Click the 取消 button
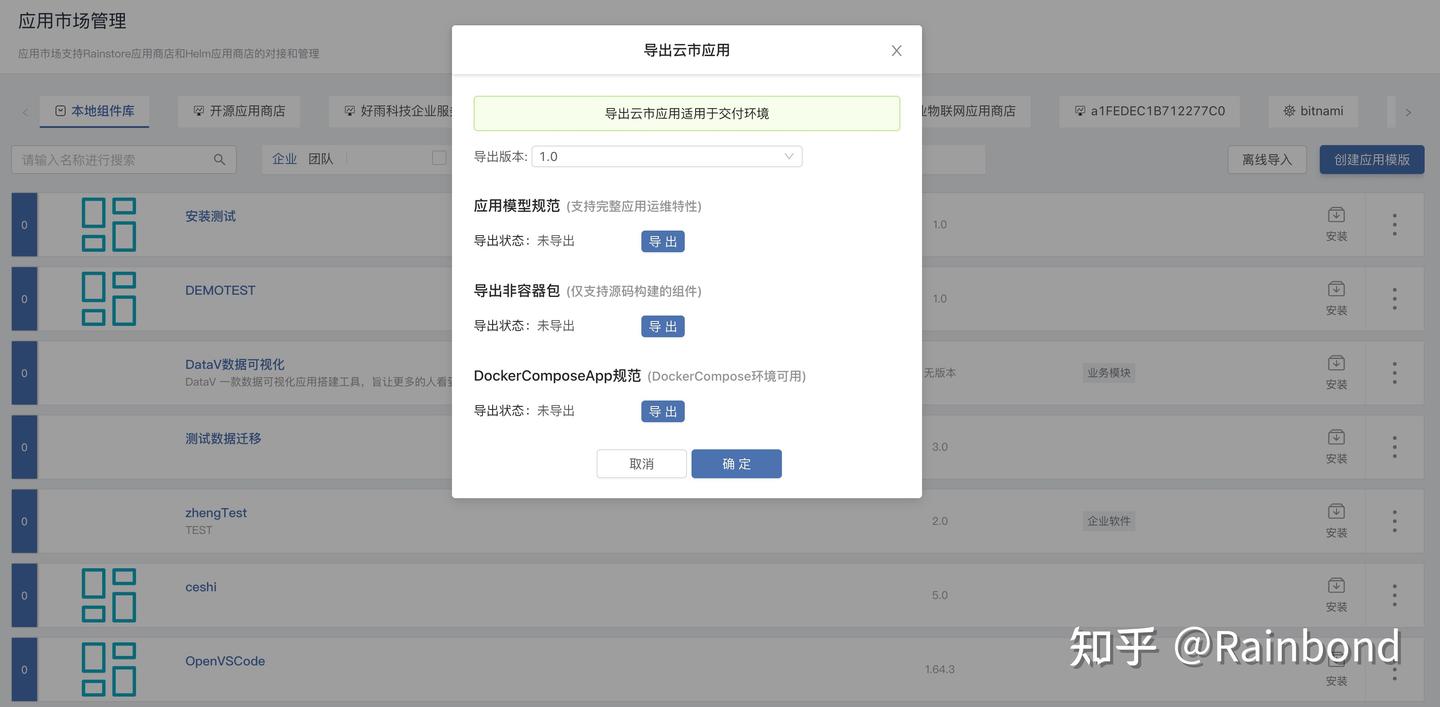1440x707 pixels. [642, 463]
